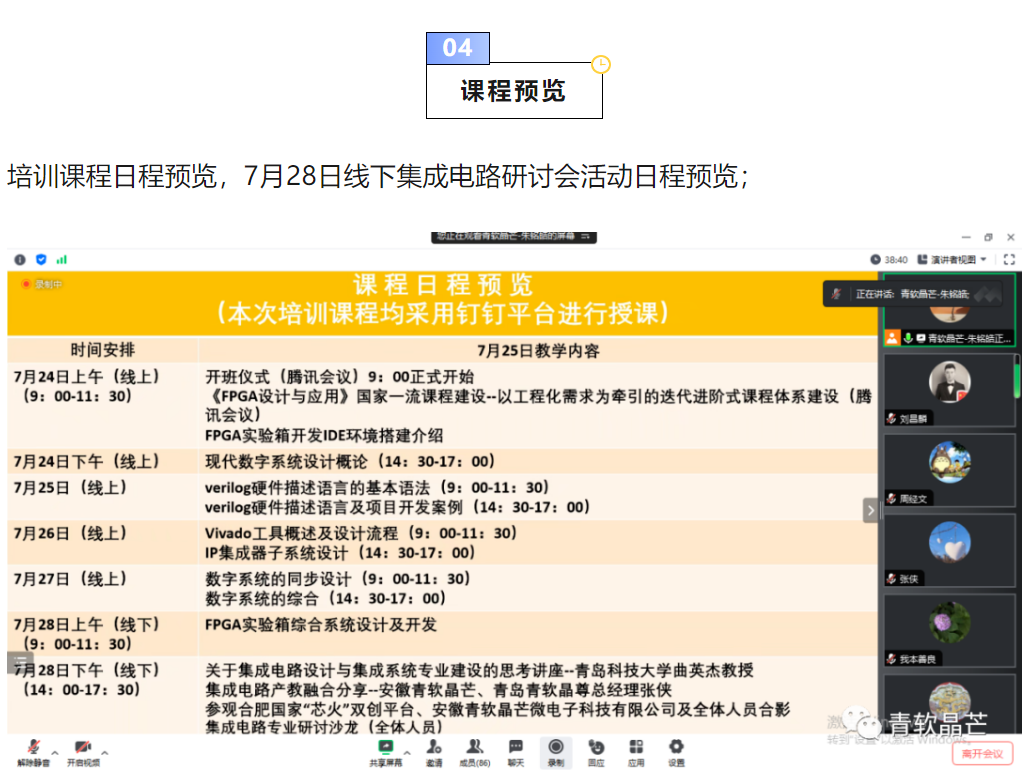Click the 04 section number badge
The width and height of the screenshot is (1032, 781).
pyautogui.click(x=457, y=48)
